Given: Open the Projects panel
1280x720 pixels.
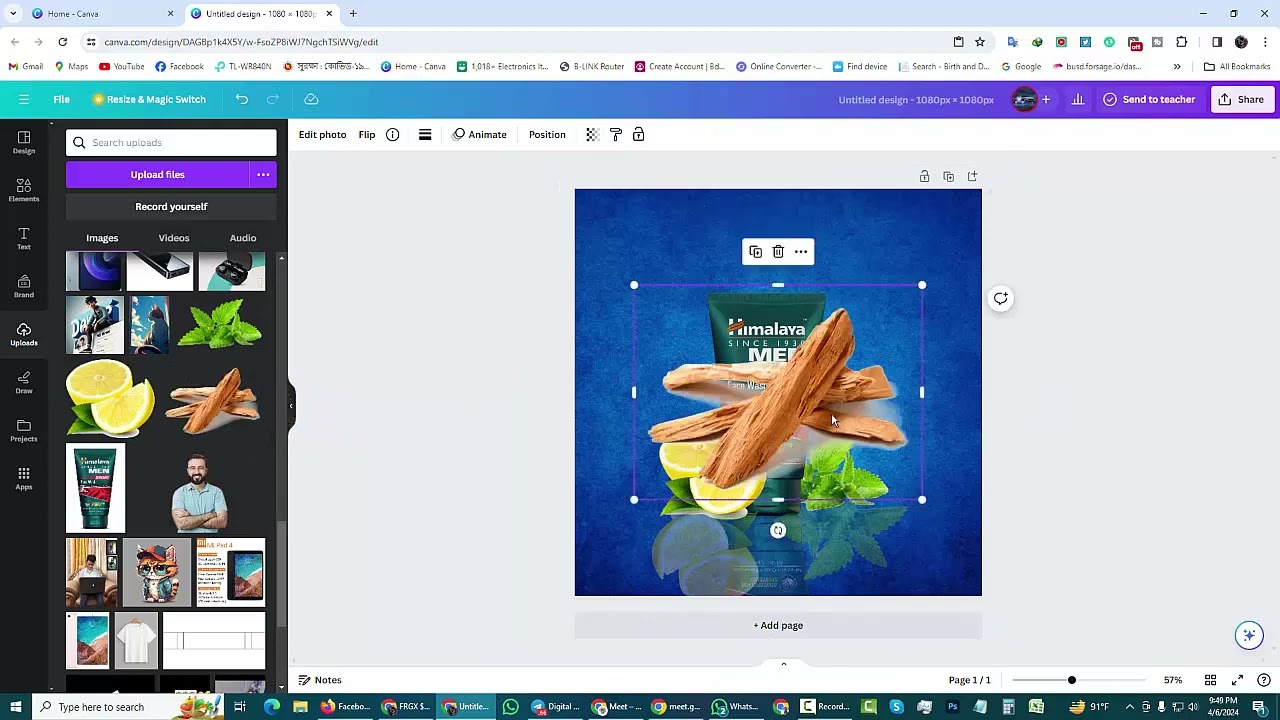Looking at the screenshot, I should tap(24, 430).
